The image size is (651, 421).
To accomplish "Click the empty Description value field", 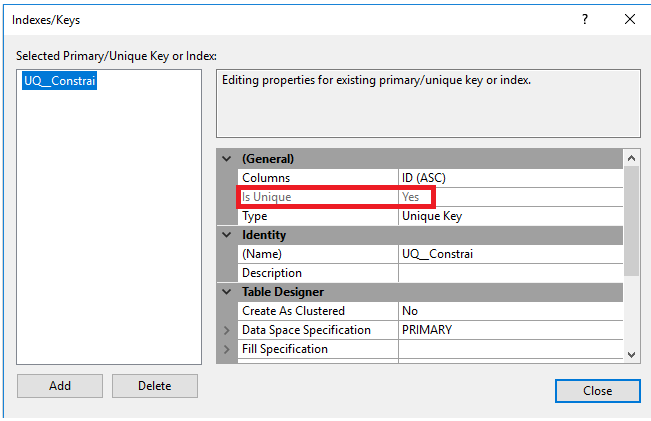I will coord(508,273).
